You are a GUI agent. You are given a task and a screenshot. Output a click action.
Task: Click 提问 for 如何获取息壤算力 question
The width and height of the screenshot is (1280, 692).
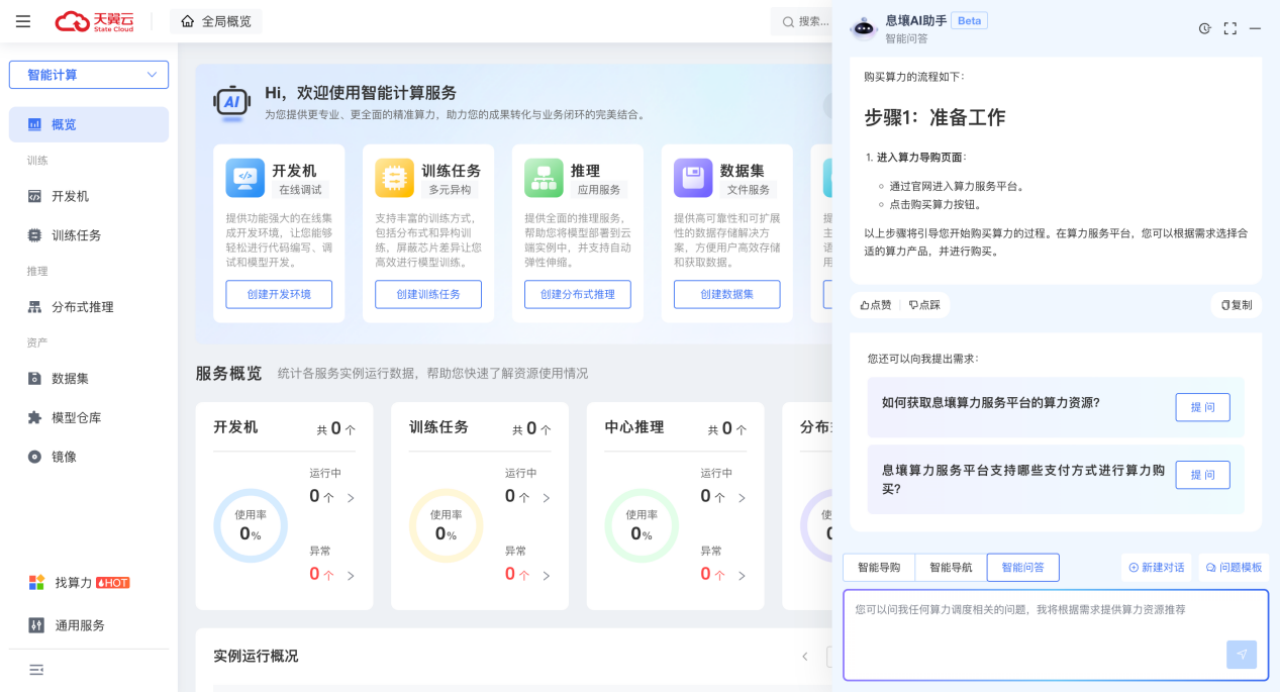point(1202,407)
